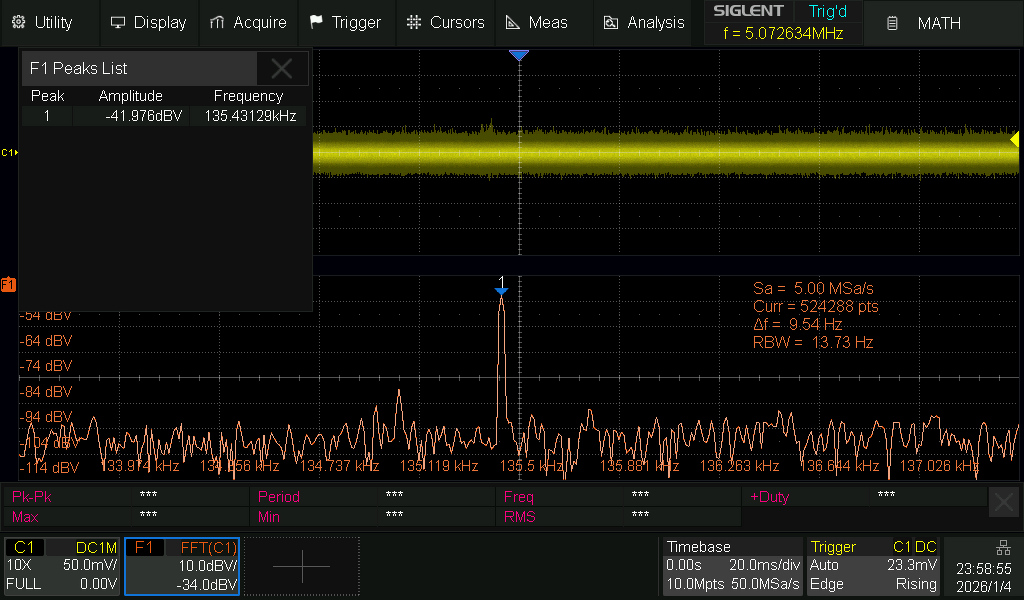Click the add channel plus box
This screenshot has width=1024, height=600.
(x=302, y=566)
